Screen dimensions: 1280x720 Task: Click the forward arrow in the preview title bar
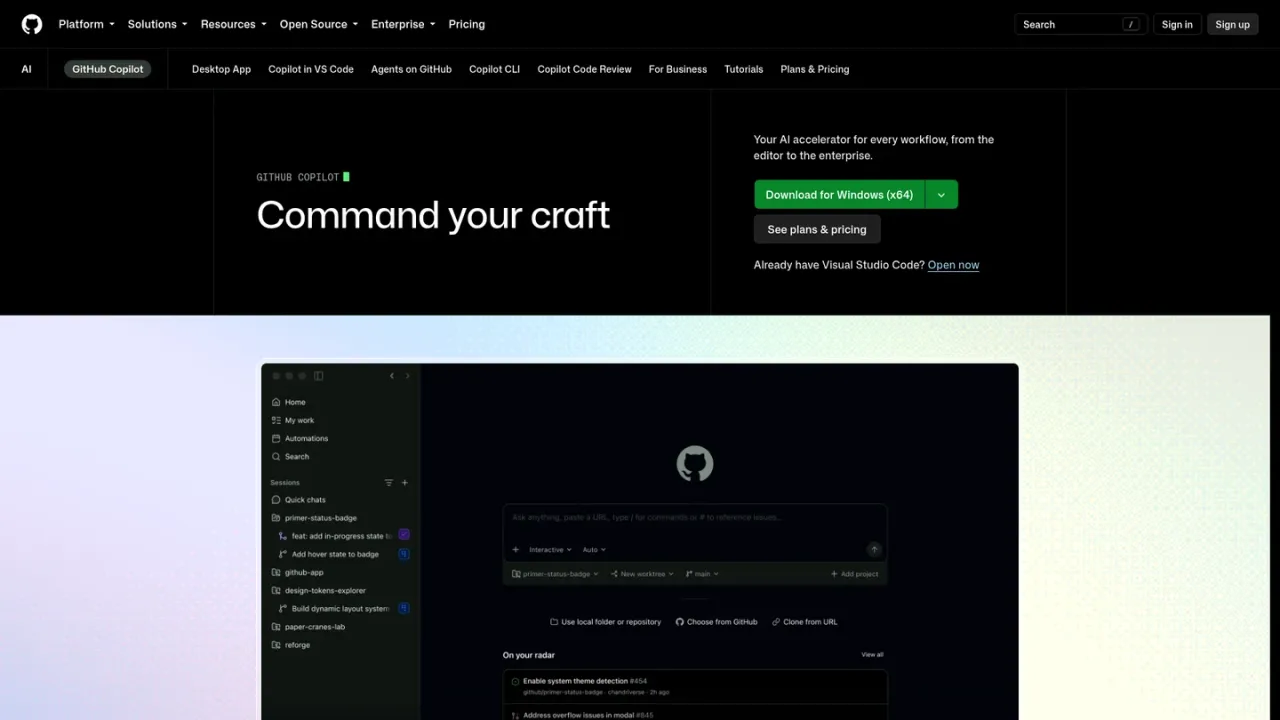pos(407,376)
